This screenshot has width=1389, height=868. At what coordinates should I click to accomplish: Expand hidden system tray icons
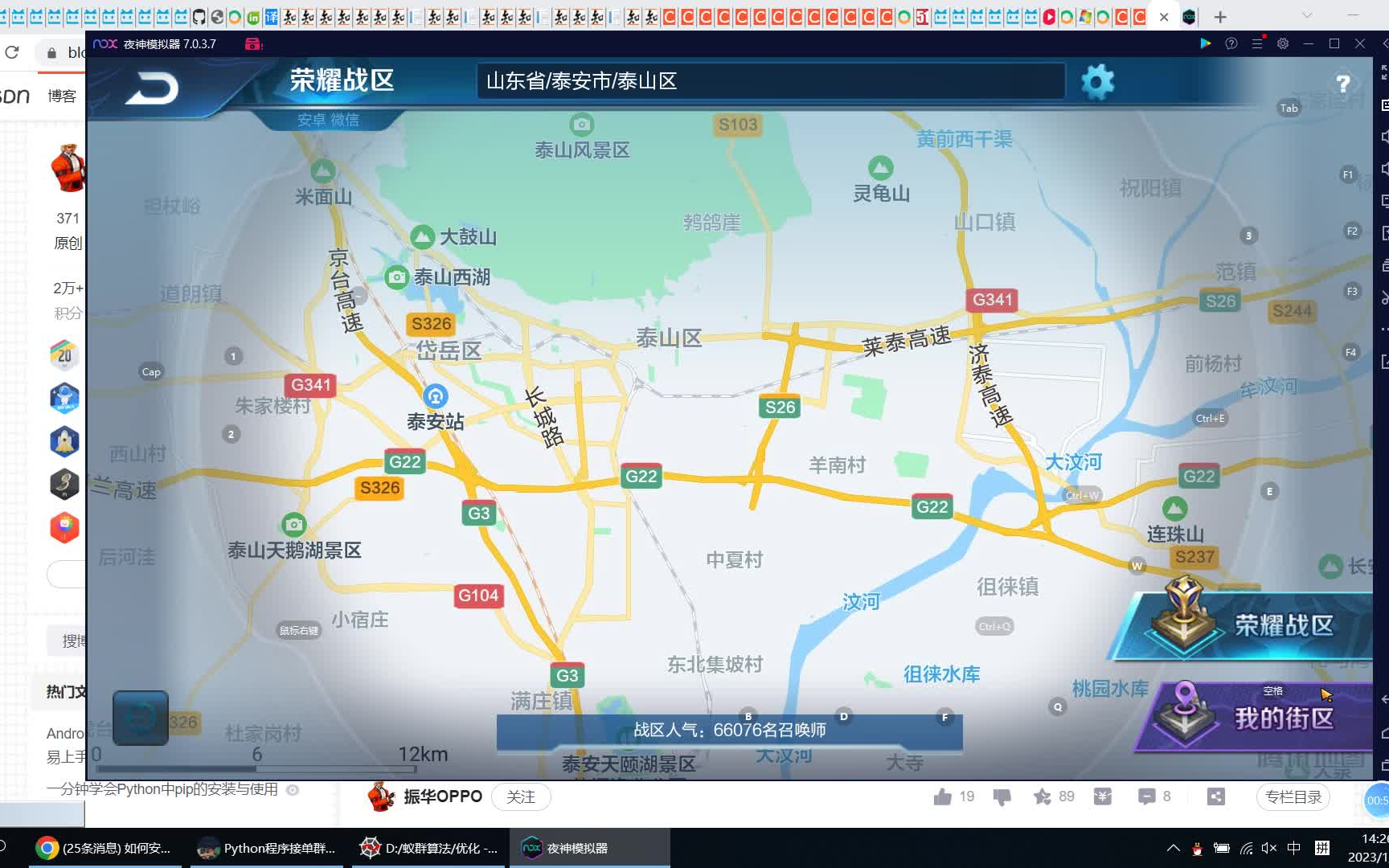[x=1173, y=847]
